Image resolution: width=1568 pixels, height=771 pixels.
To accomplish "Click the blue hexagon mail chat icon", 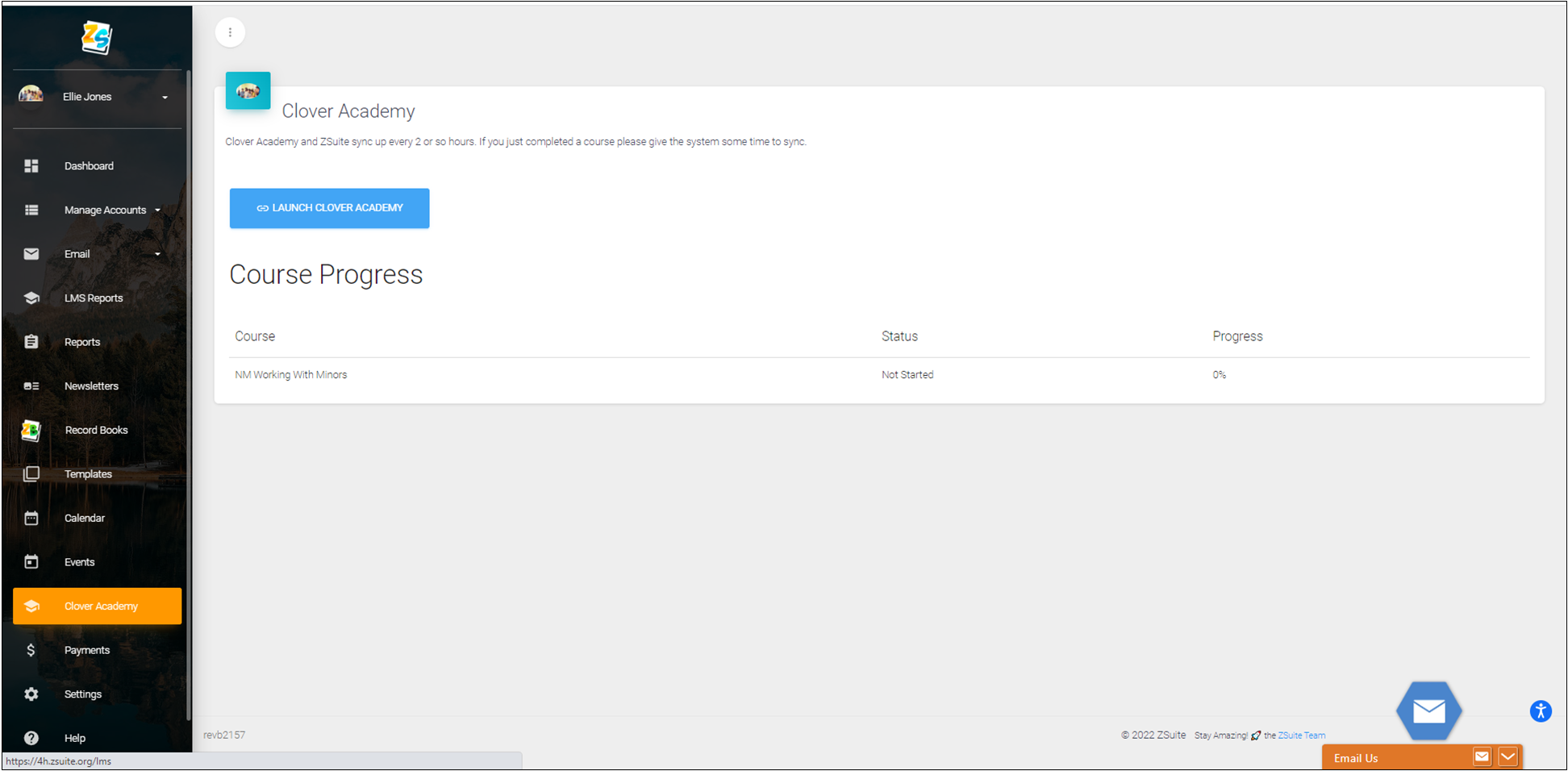I will coord(1428,711).
